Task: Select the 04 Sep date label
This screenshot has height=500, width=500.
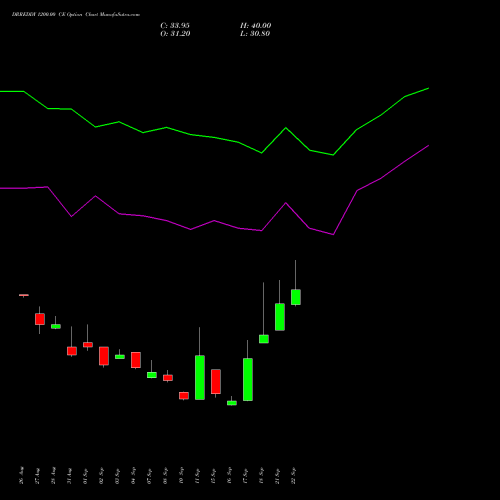Action: tap(134, 476)
